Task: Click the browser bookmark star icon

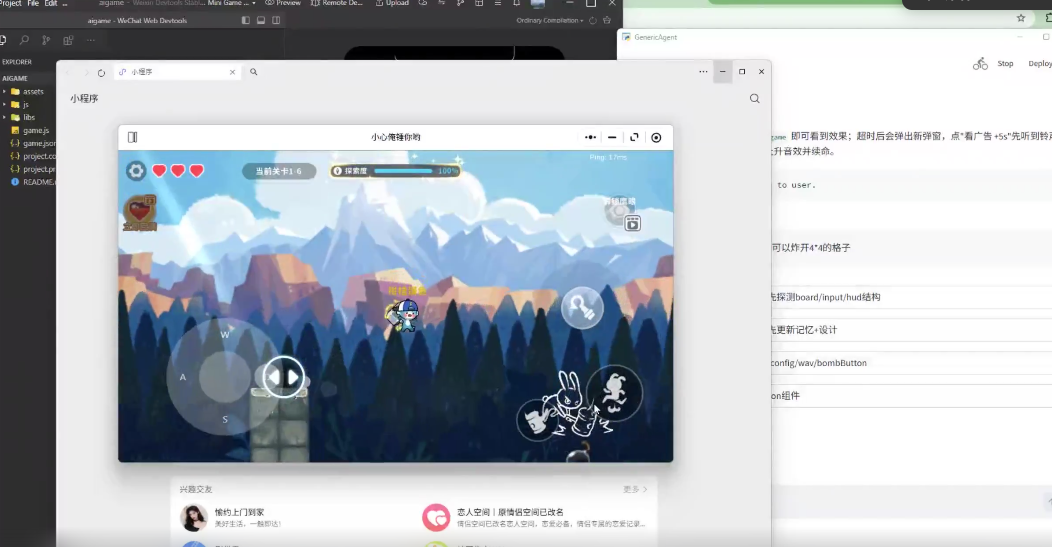Action: [1020, 18]
